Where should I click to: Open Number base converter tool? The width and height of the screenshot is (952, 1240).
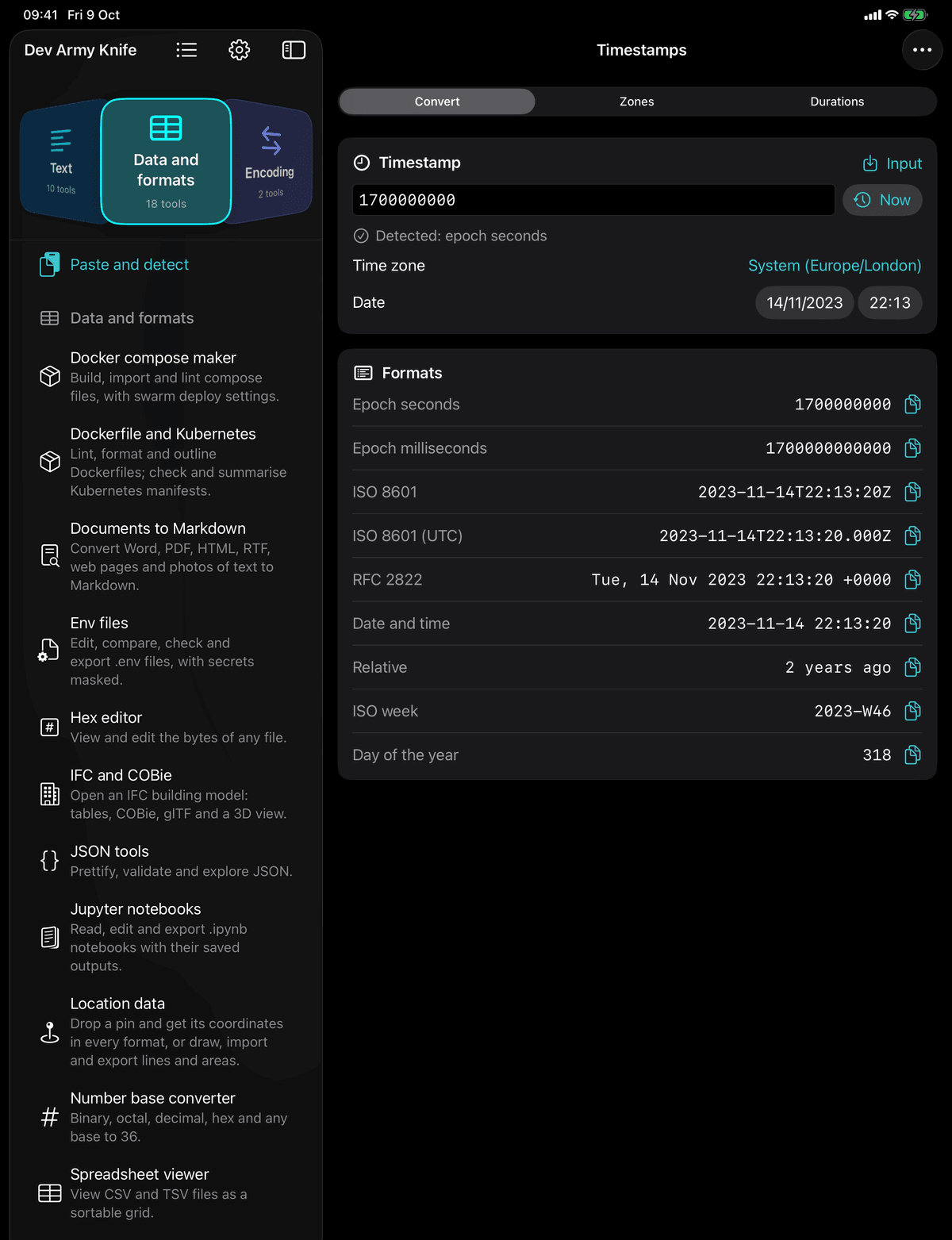(166, 1117)
